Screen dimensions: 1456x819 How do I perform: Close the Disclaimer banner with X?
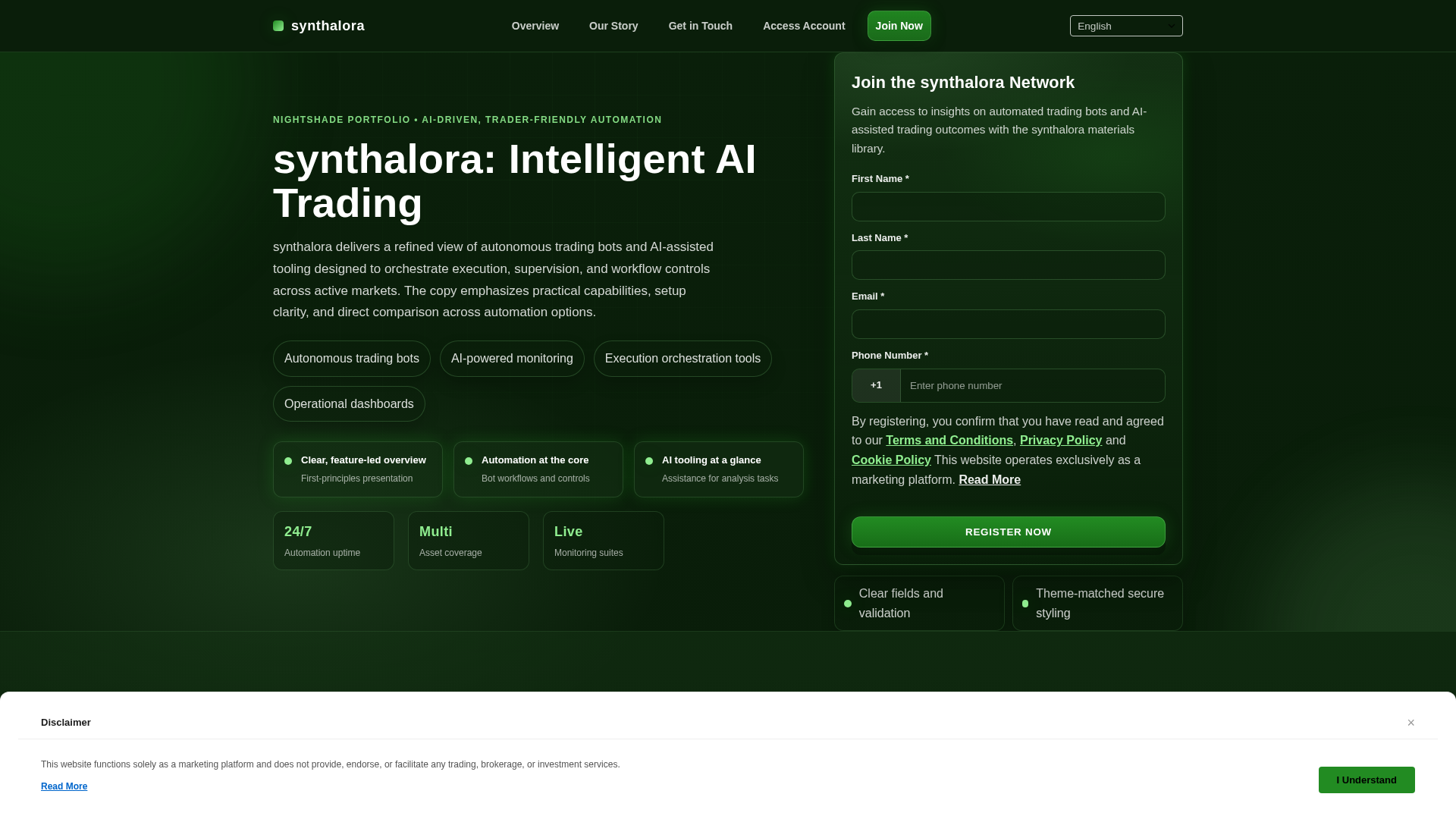tap(1410, 723)
